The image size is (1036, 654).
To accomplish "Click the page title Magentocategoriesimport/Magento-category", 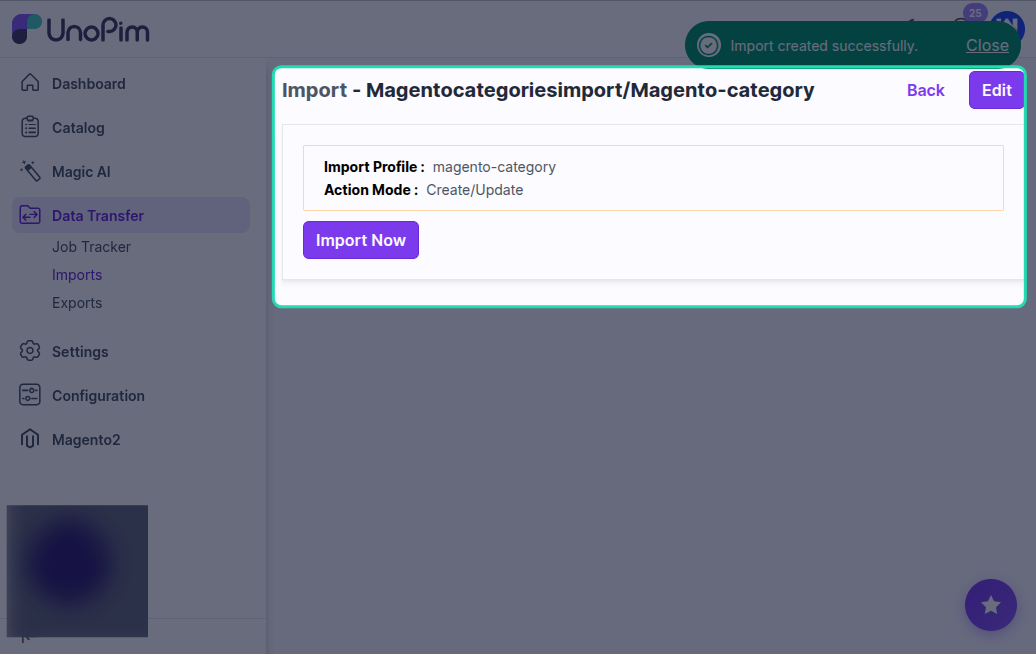I will pos(590,90).
